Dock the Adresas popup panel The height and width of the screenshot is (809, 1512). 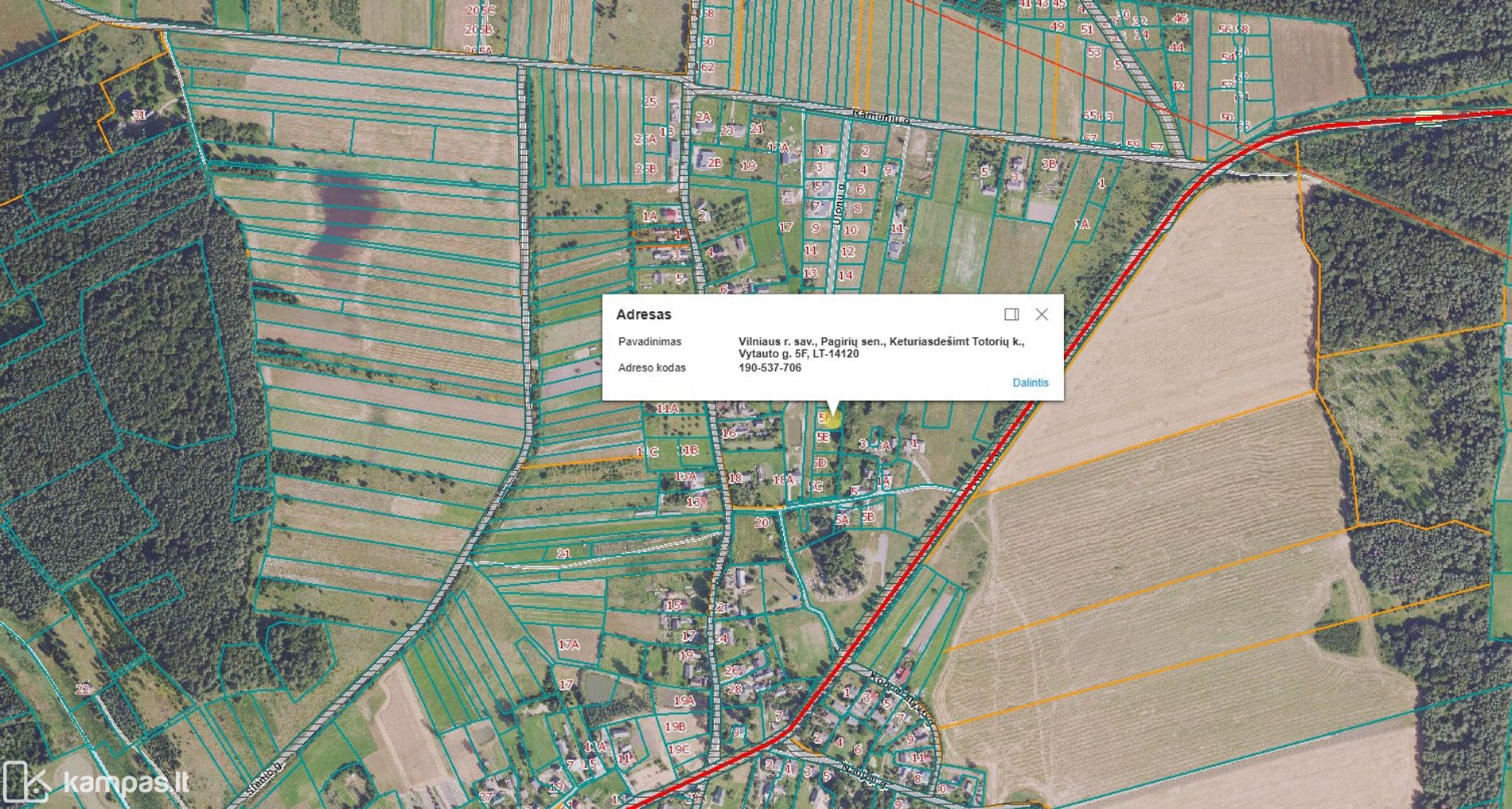(x=1011, y=314)
